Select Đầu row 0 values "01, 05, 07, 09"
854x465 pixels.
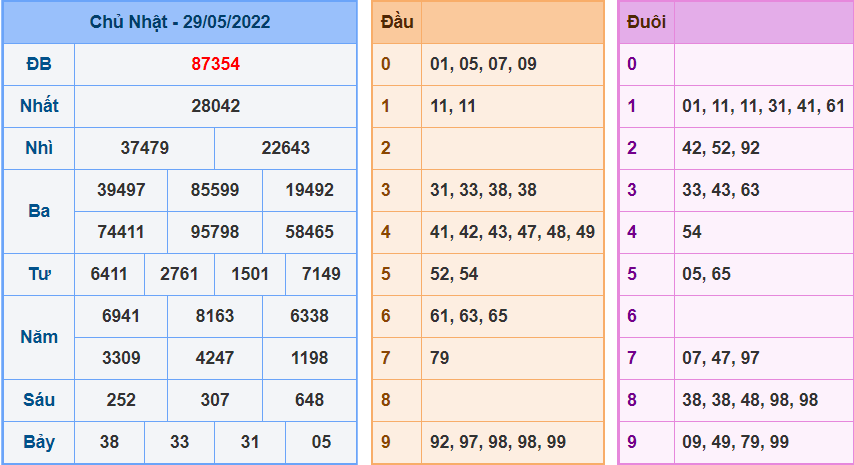point(483,64)
